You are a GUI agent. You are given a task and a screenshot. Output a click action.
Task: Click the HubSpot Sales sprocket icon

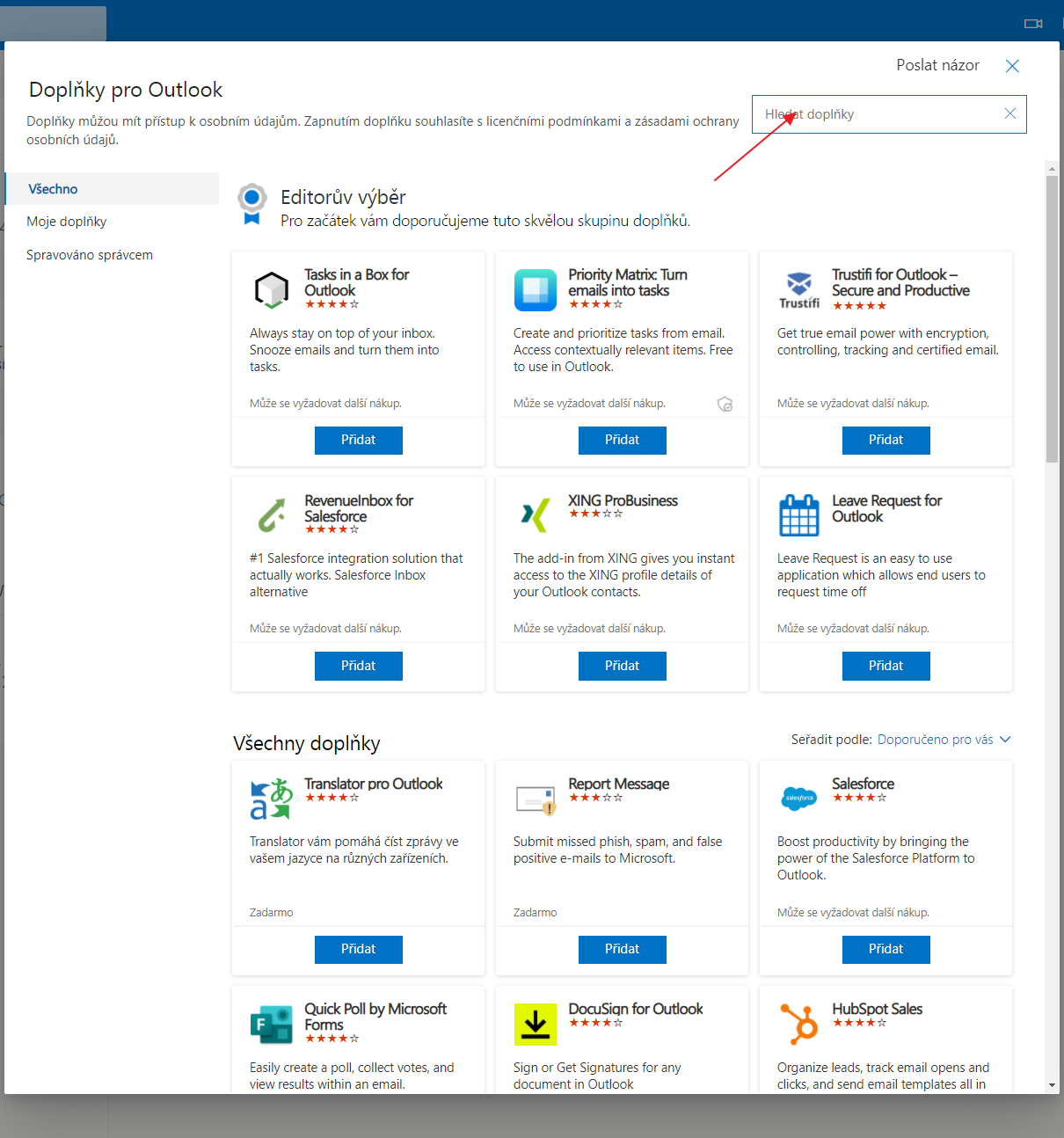point(799,1025)
